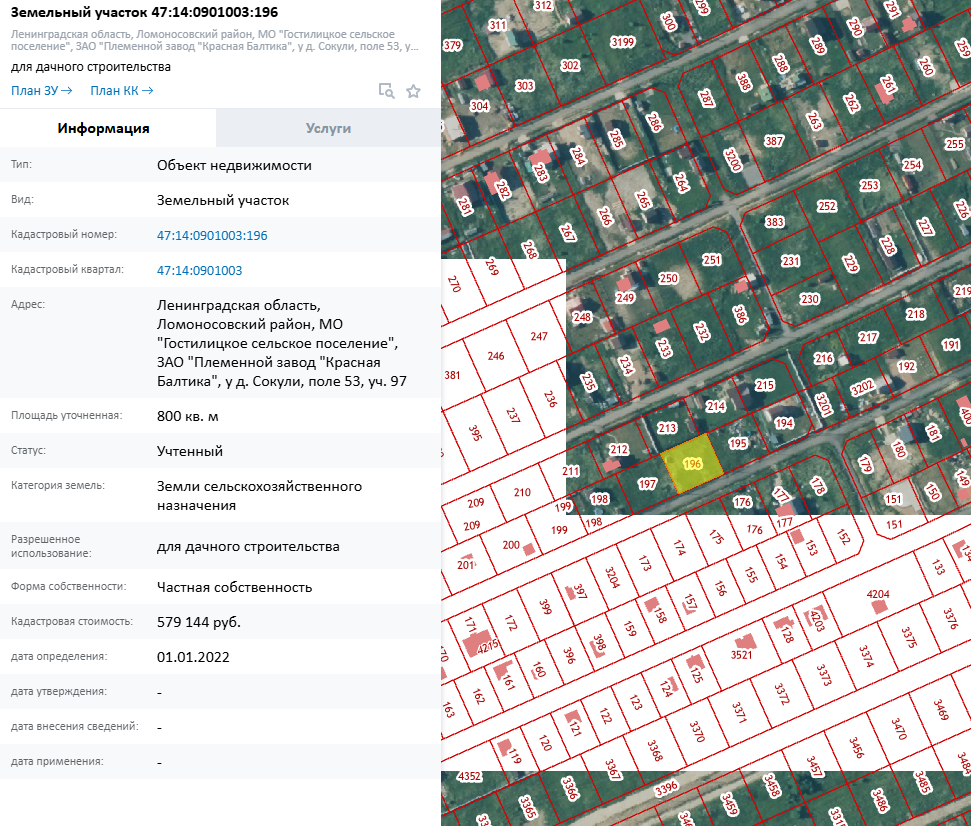Open the План КК link

tap(121, 91)
